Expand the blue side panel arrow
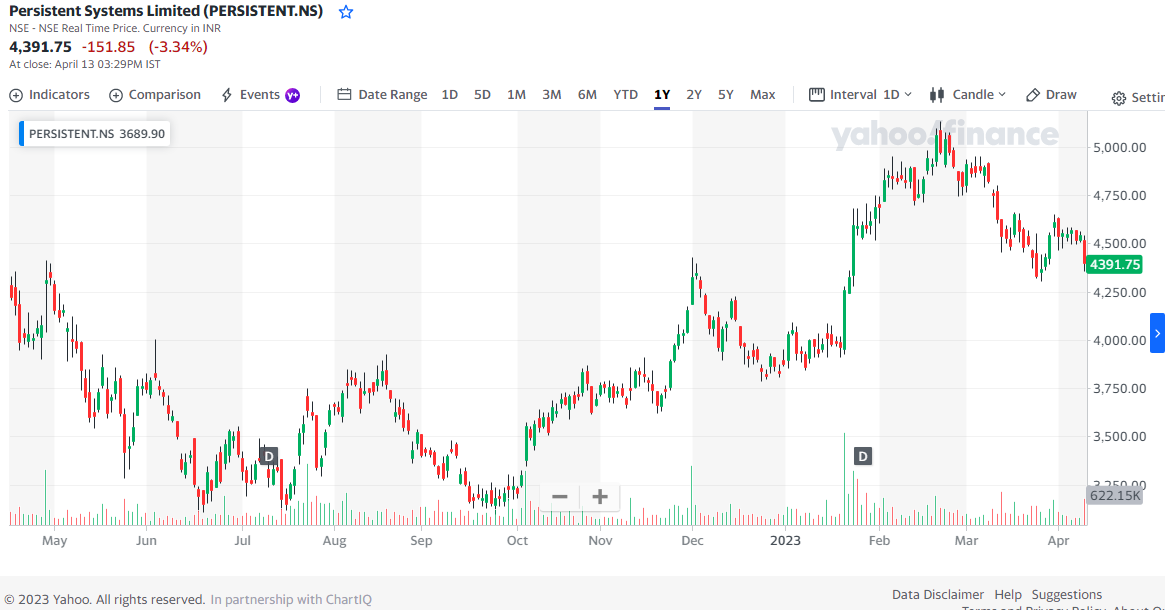The image size is (1165, 610). (1157, 333)
